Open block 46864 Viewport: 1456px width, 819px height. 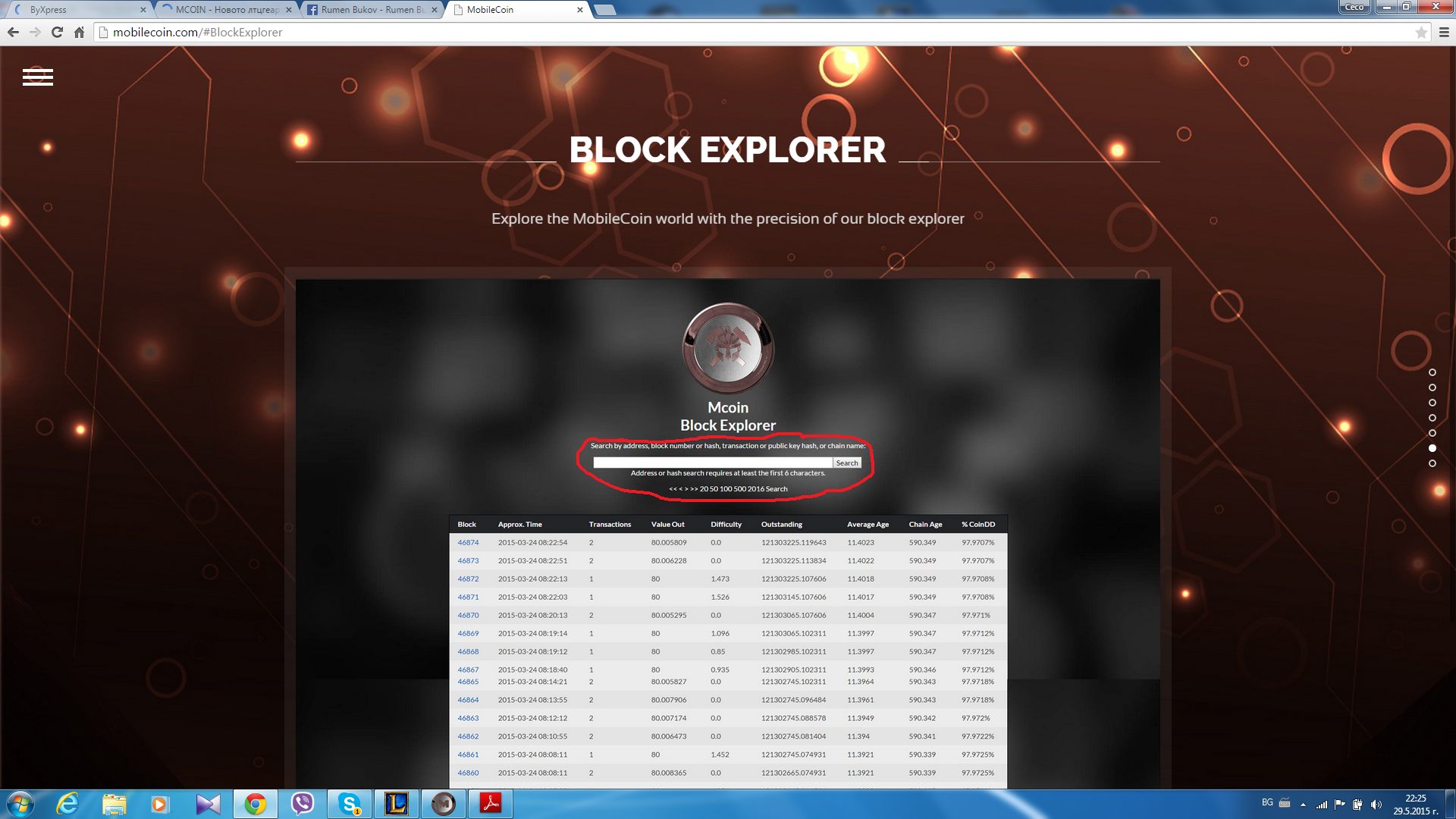468,700
